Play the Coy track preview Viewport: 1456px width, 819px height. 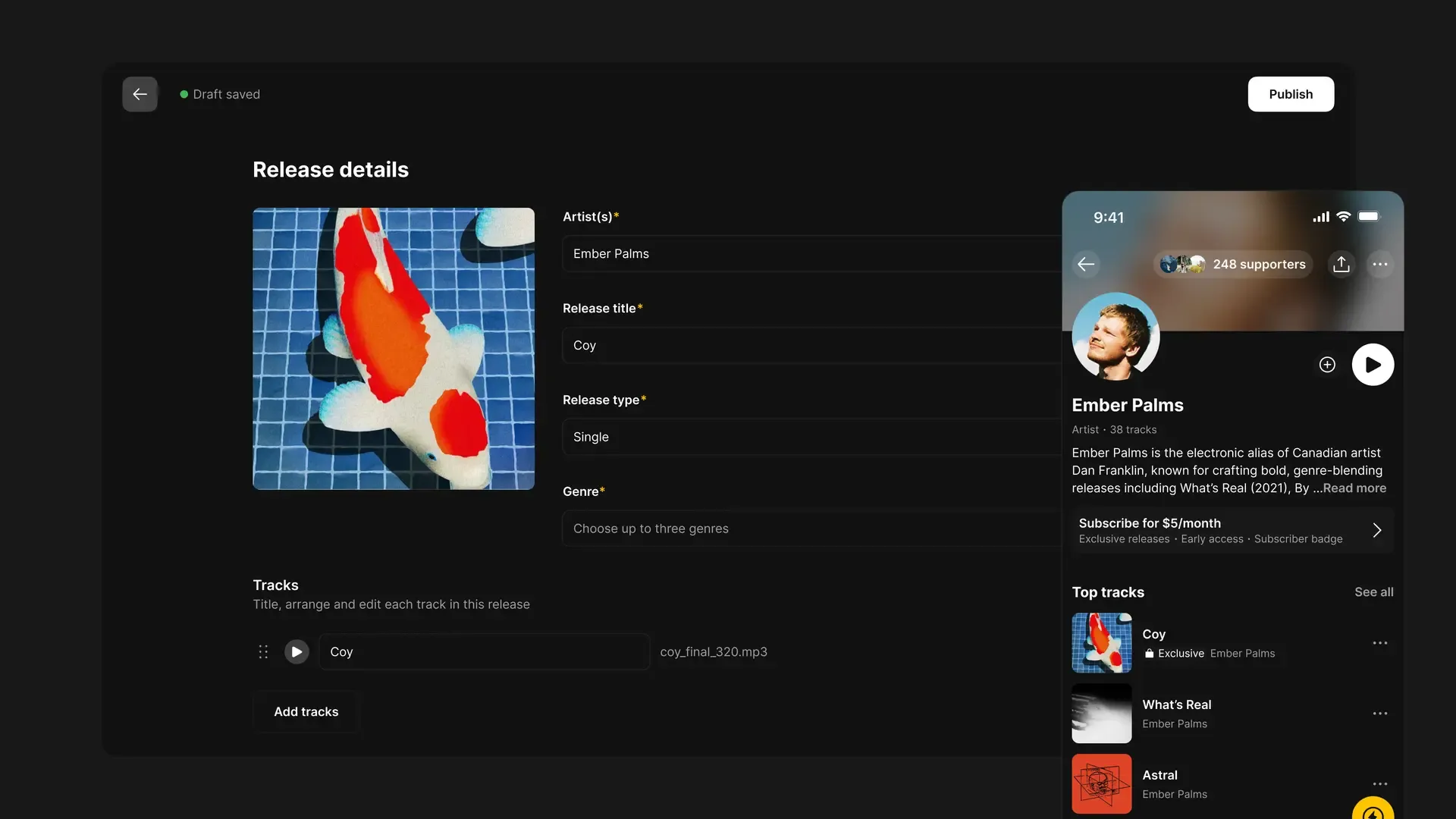coord(297,651)
